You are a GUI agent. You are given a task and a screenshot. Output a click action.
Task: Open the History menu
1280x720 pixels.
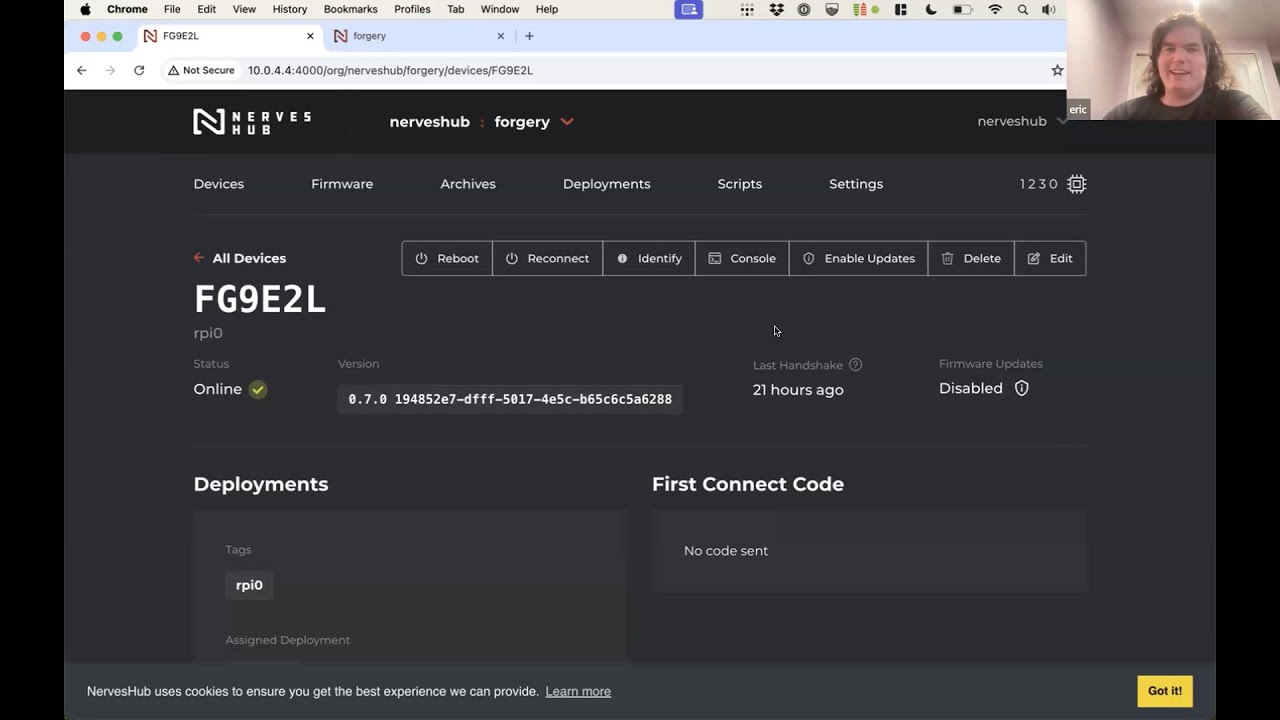coord(290,9)
